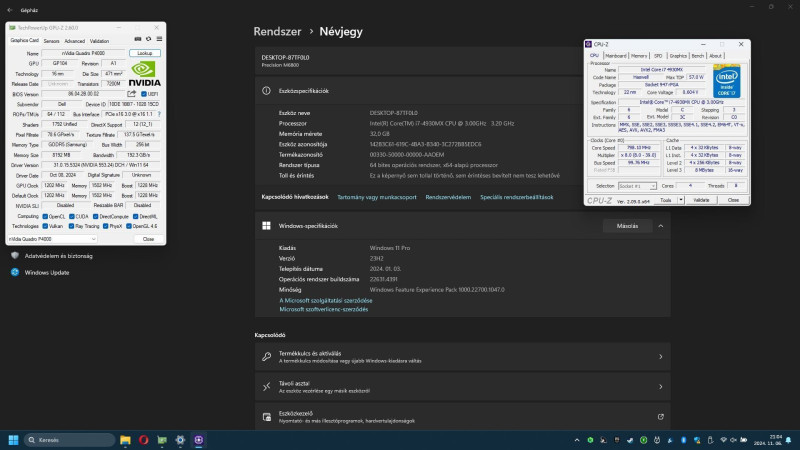Click the Settings gear taskbar icon

(180, 440)
